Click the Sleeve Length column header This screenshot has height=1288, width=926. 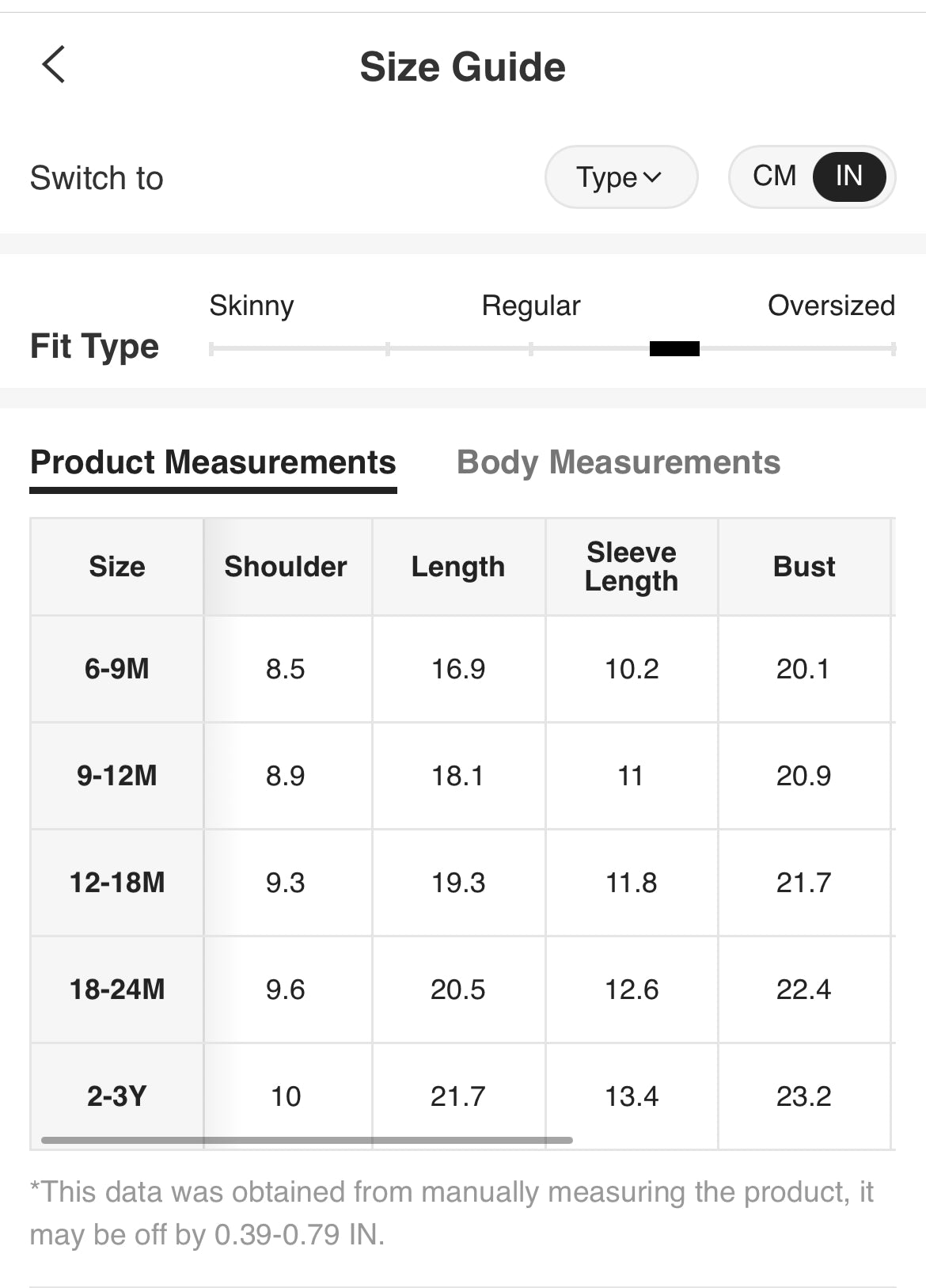[632, 567]
